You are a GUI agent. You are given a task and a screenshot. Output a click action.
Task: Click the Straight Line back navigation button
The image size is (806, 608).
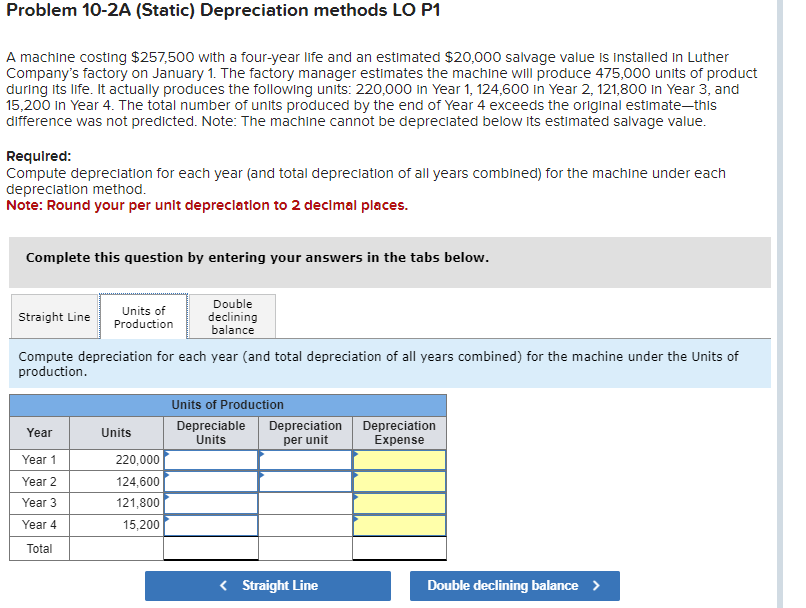coord(267,586)
